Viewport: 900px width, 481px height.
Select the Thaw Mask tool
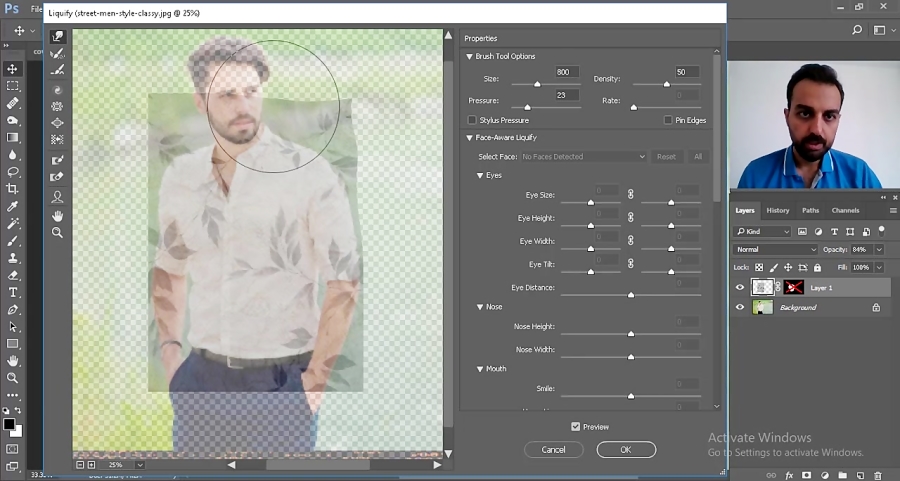(x=57, y=177)
